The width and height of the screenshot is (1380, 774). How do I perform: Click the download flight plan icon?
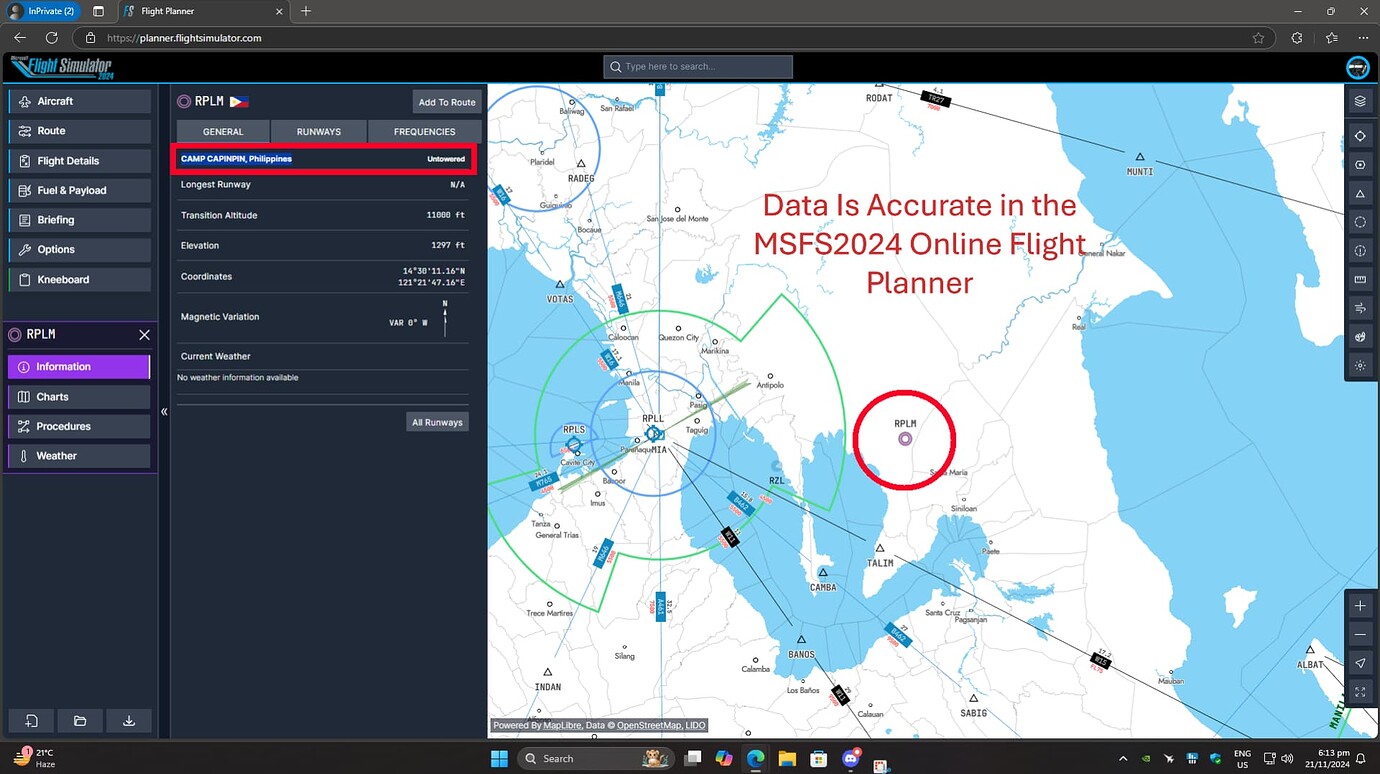click(128, 720)
